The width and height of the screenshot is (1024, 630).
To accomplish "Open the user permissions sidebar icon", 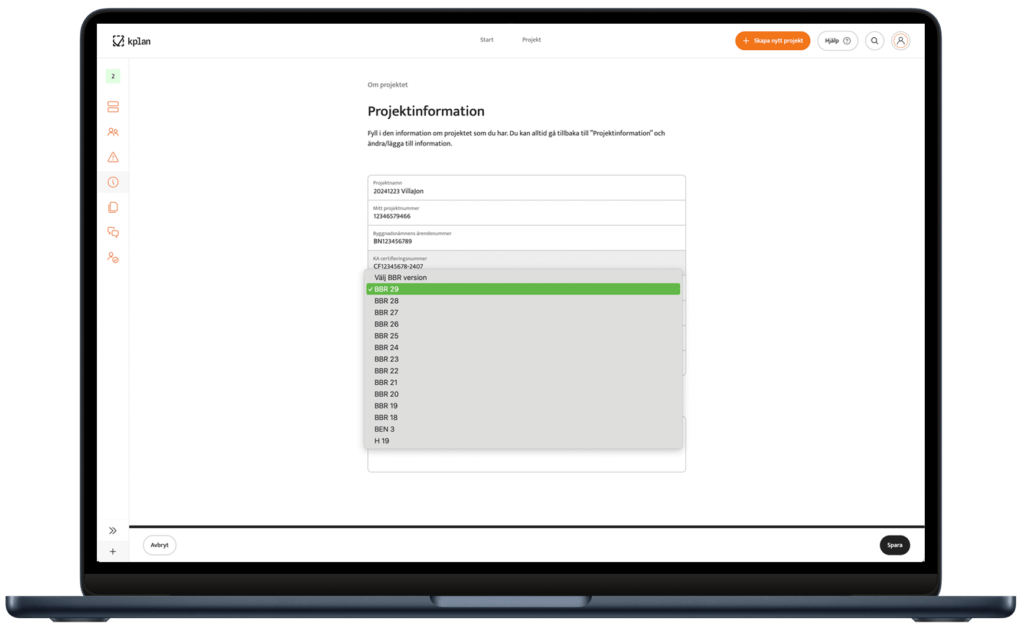I will click(x=113, y=258).
